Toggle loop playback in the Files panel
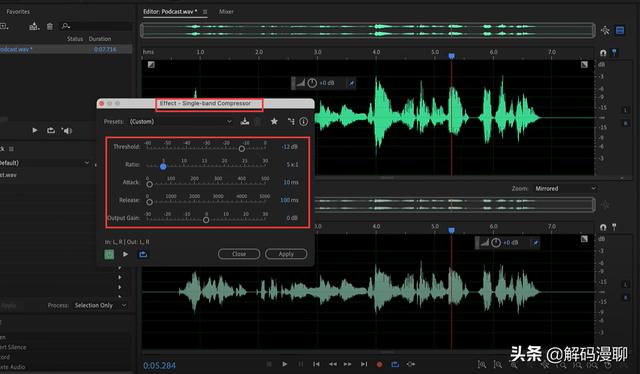 click(x=51, y=131)
